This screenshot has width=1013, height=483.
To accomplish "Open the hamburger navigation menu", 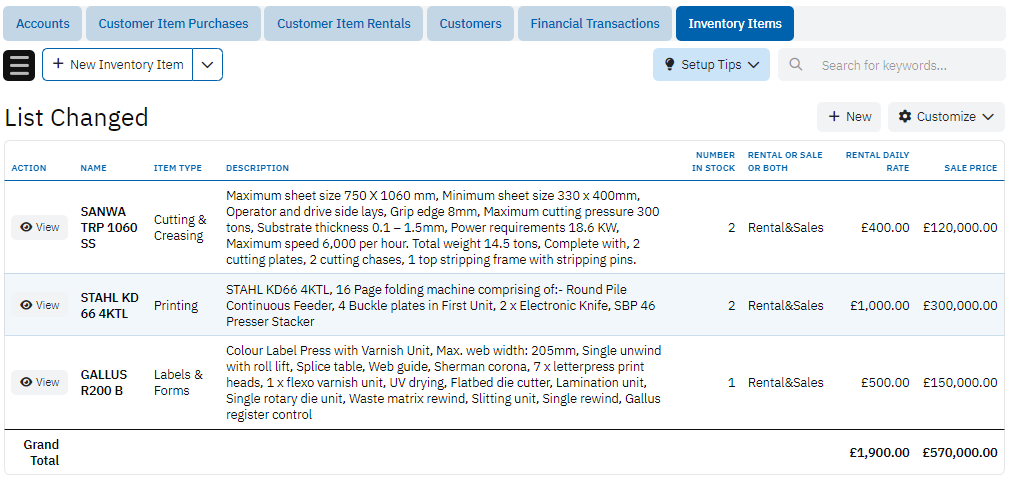I will [20, 65].
